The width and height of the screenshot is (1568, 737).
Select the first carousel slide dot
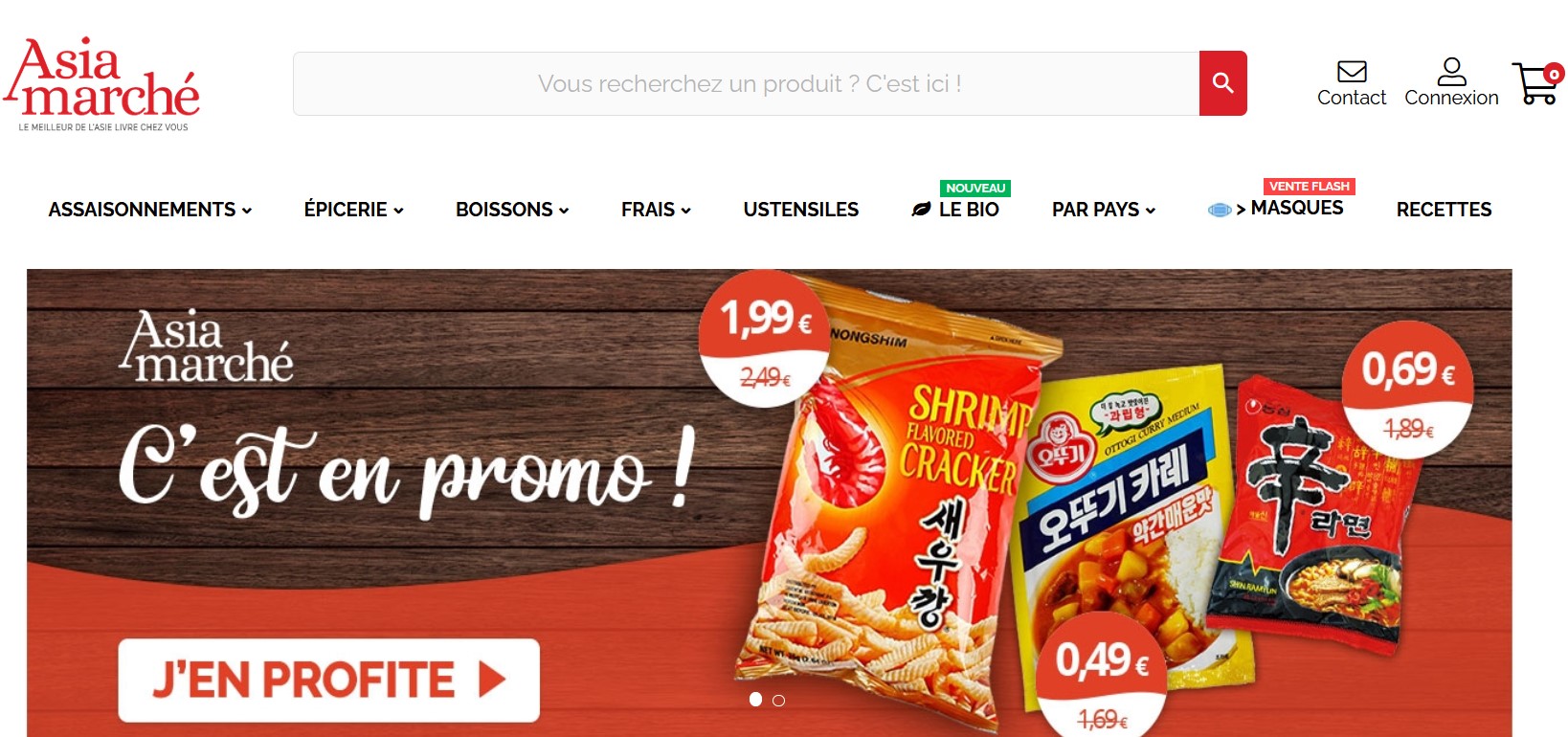tap(755, 700)
